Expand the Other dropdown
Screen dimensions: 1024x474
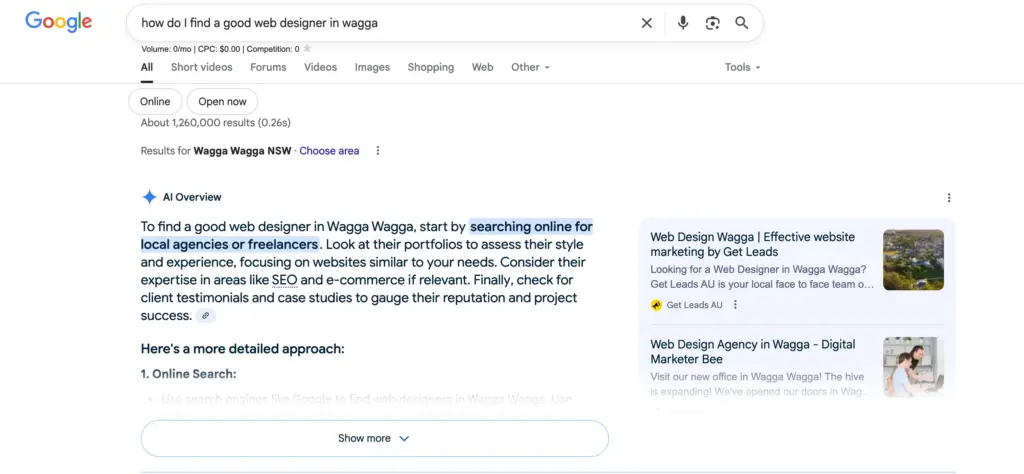coord(531,67)
